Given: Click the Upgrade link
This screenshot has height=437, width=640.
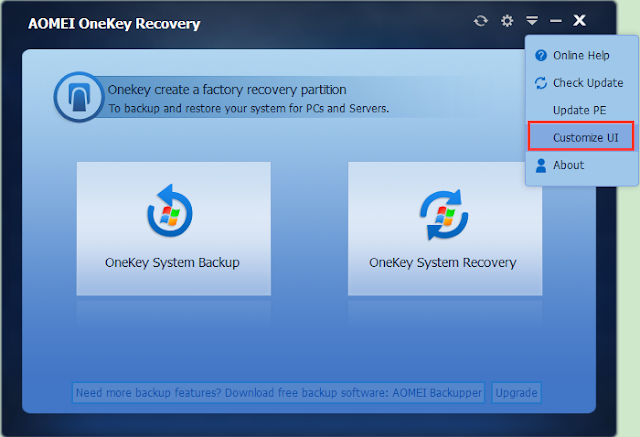Looking at the screenshot, I should [516, 393].
